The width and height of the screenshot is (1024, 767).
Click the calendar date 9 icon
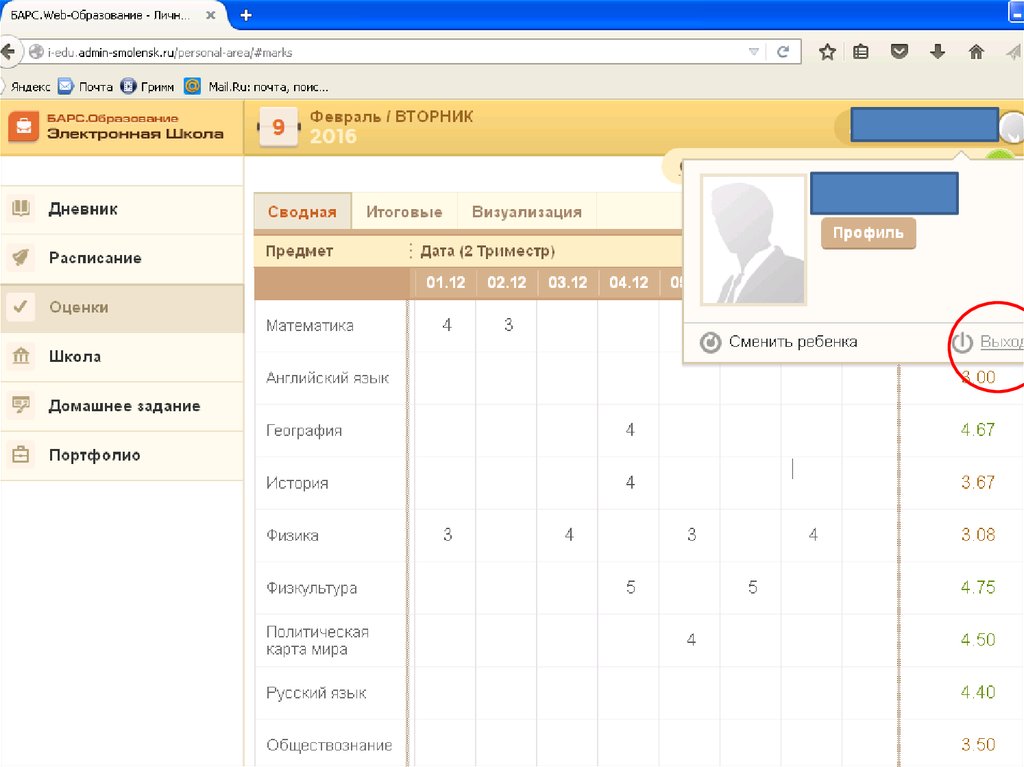pyautogui.click(x=278, y=127)
